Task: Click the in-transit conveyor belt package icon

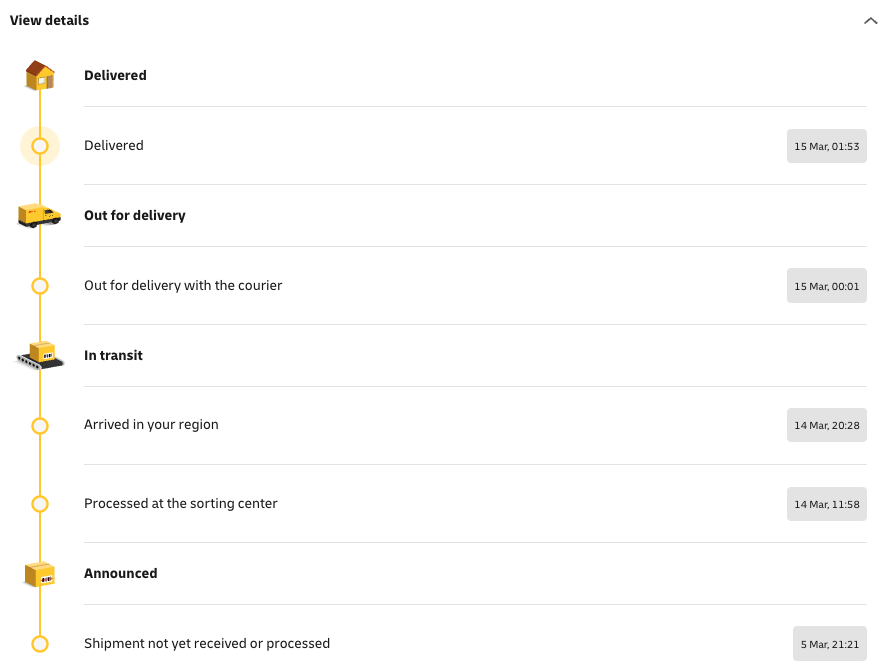Action: tap(40, 355)
